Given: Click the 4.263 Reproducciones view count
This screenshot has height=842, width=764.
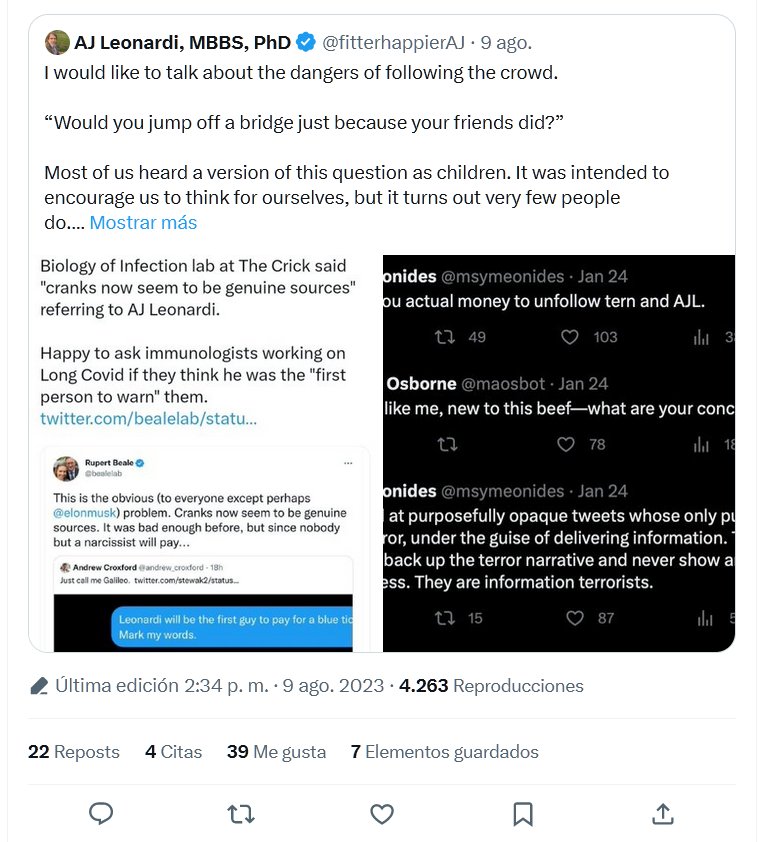Looking at the screenshot, I should pos(491,686).
